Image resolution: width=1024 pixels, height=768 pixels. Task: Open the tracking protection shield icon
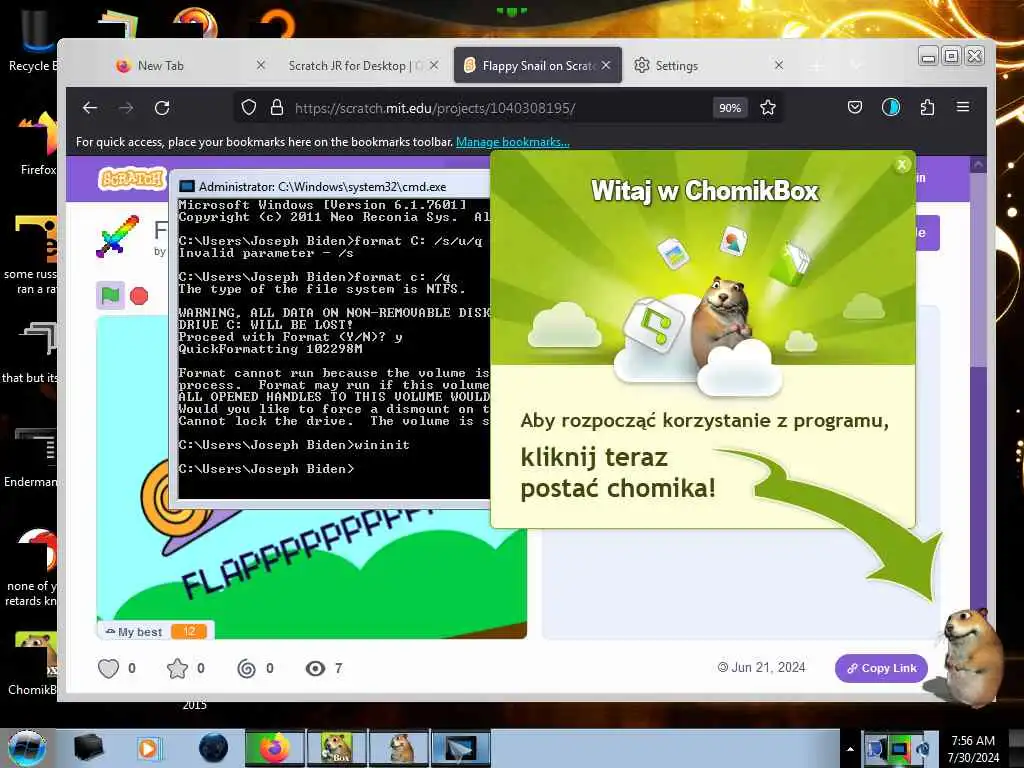pos(249,108)
